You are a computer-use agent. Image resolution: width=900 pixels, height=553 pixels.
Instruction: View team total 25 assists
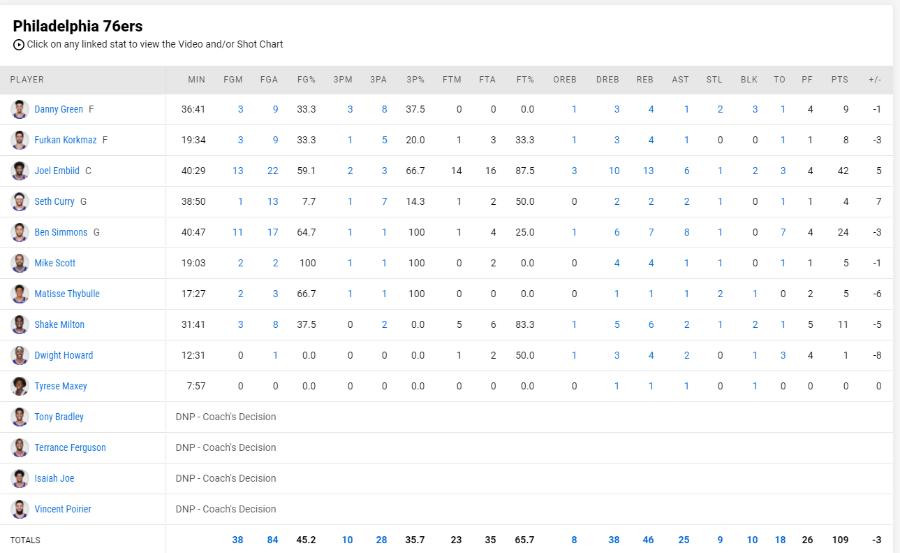click(684, 540)
